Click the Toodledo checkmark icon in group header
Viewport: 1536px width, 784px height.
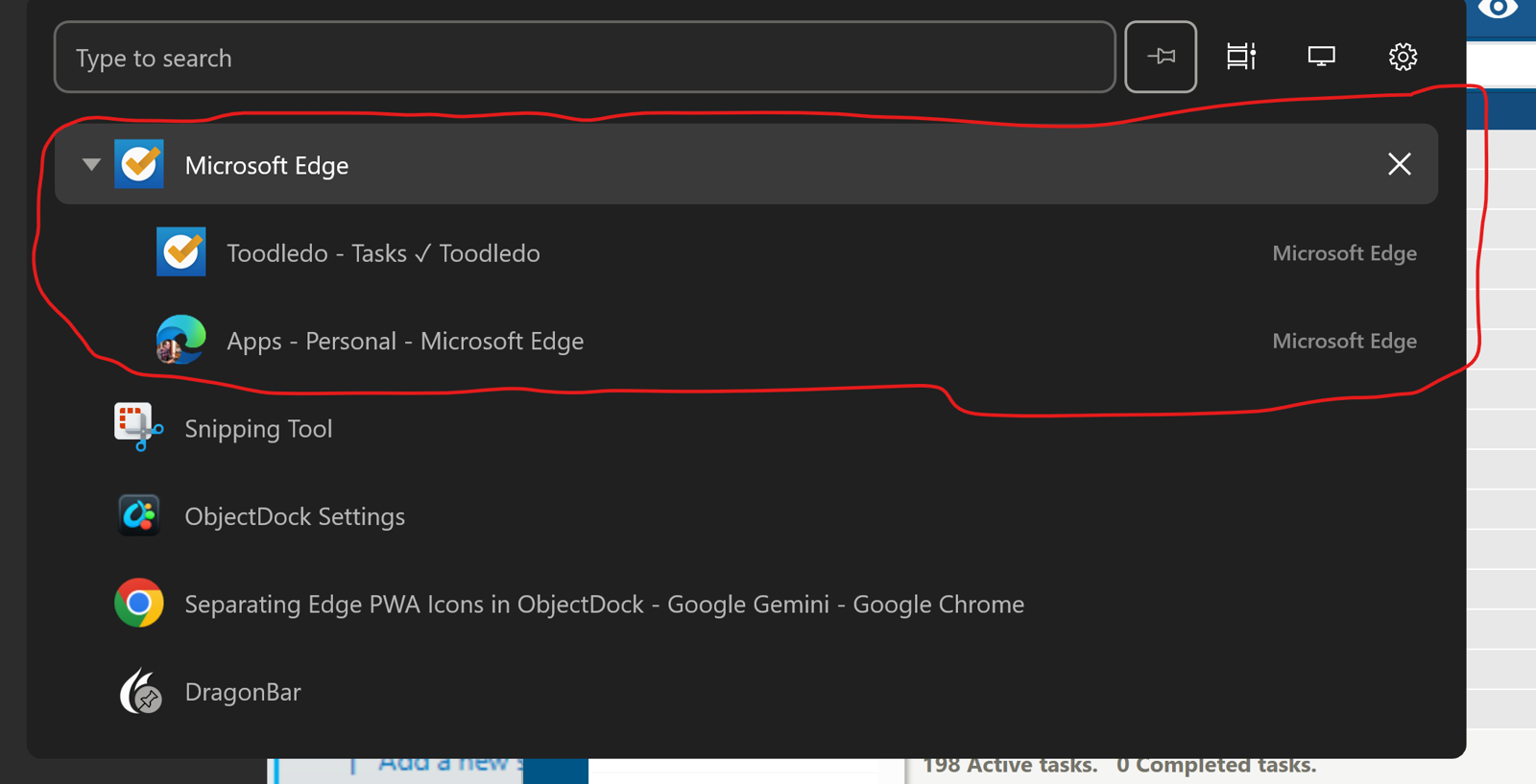[x=139, y=164]
